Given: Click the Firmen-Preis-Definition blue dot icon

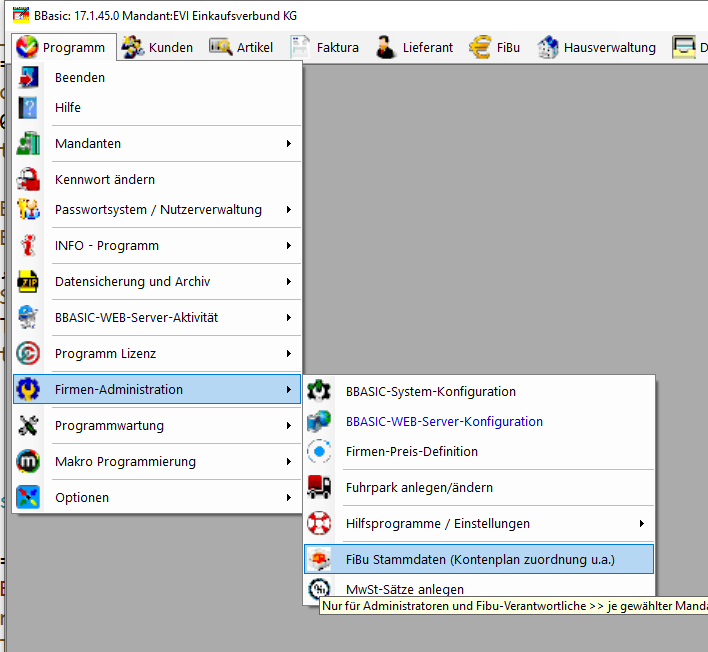Looking at the screenshot, I should click(x=319, y=452).
